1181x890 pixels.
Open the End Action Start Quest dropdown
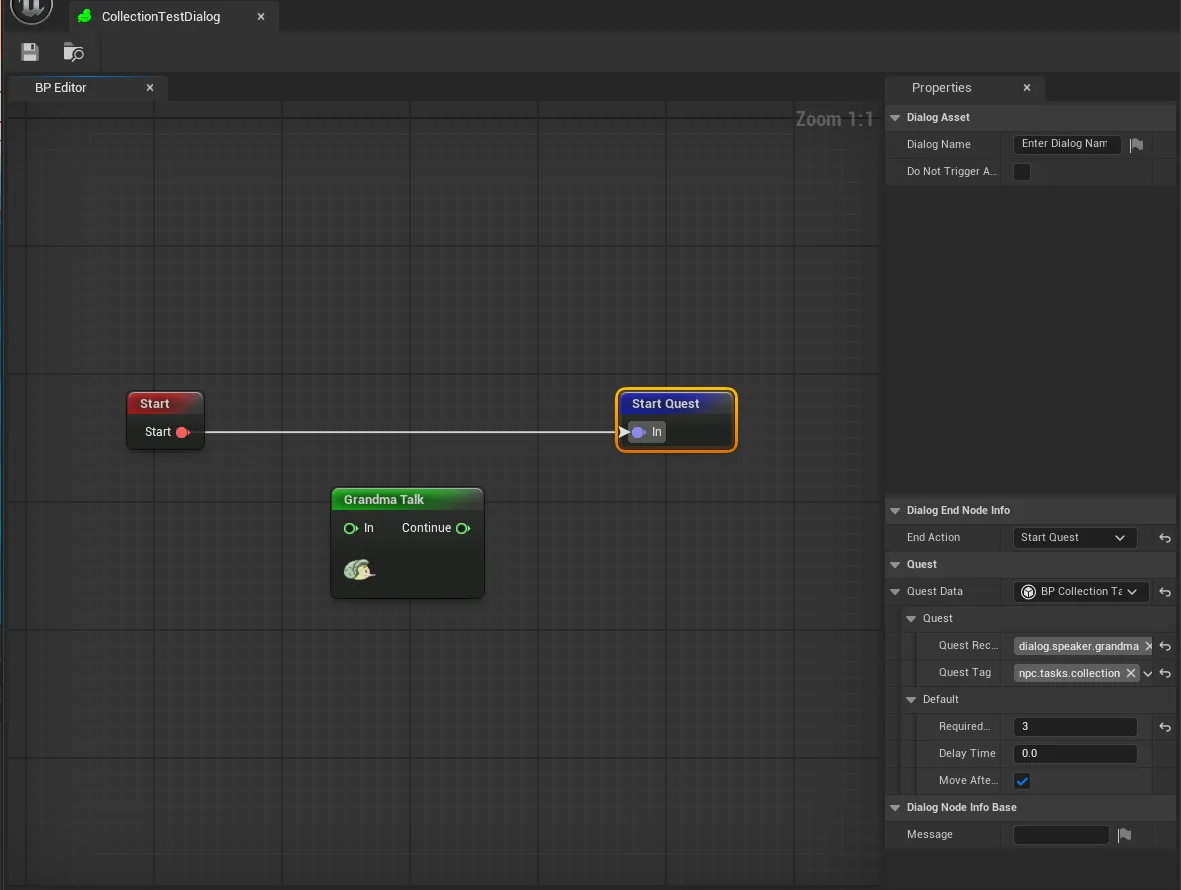tap(1075, 538)
